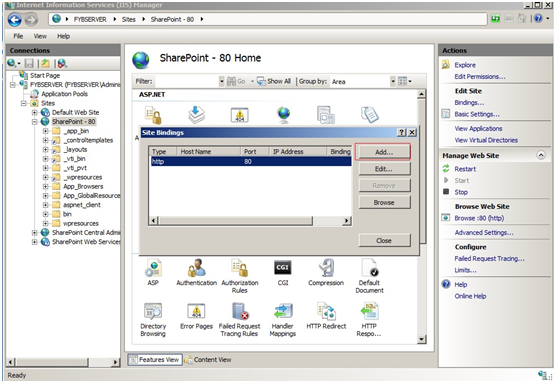The image size is (557, 383).
Task: Click the back navigation arrow
Action: [x=15, y=20]
